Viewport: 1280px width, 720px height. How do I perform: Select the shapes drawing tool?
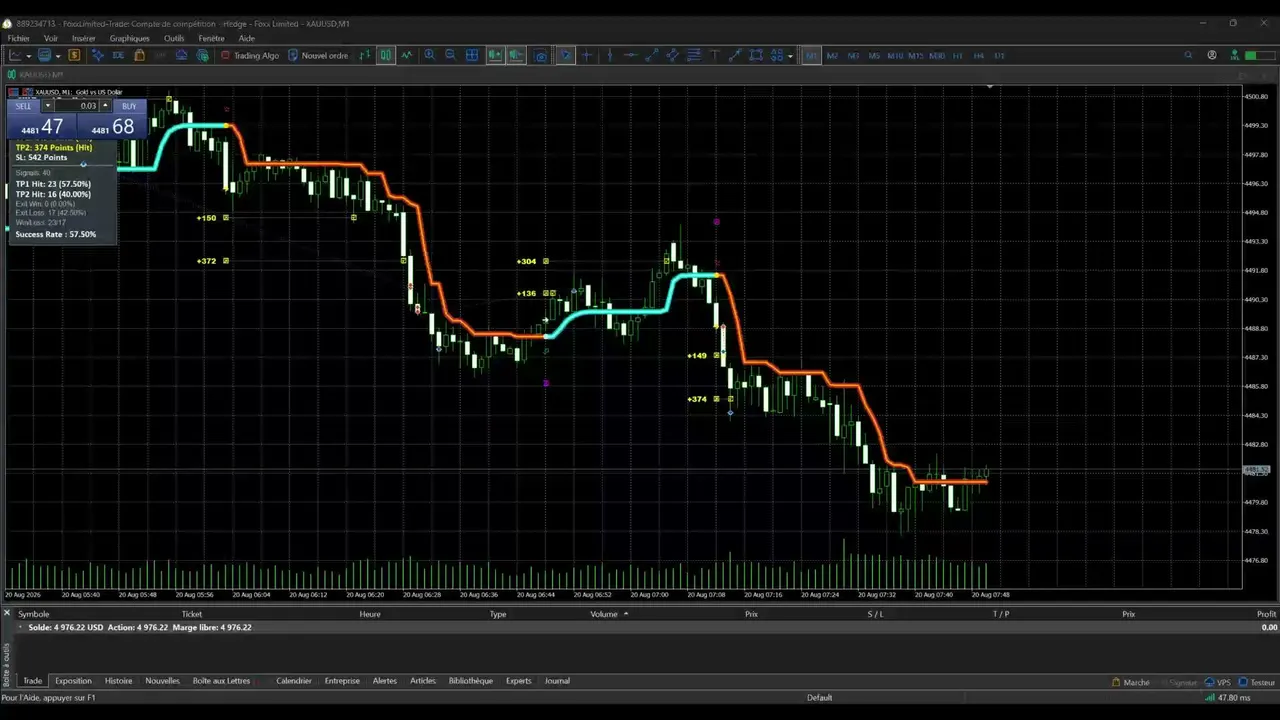(756, 55)
